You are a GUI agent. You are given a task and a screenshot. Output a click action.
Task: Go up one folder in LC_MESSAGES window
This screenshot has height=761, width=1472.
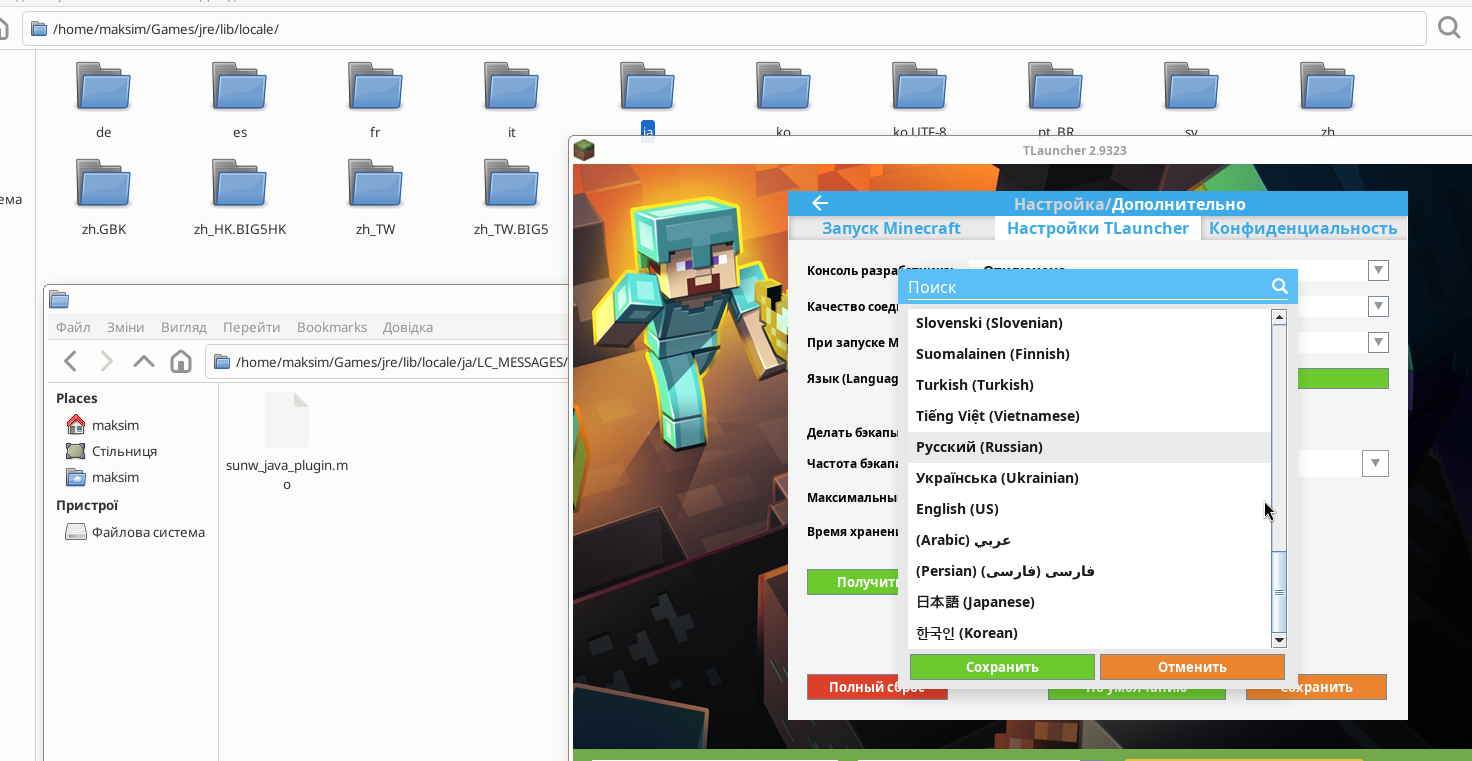tap(144, 361)
